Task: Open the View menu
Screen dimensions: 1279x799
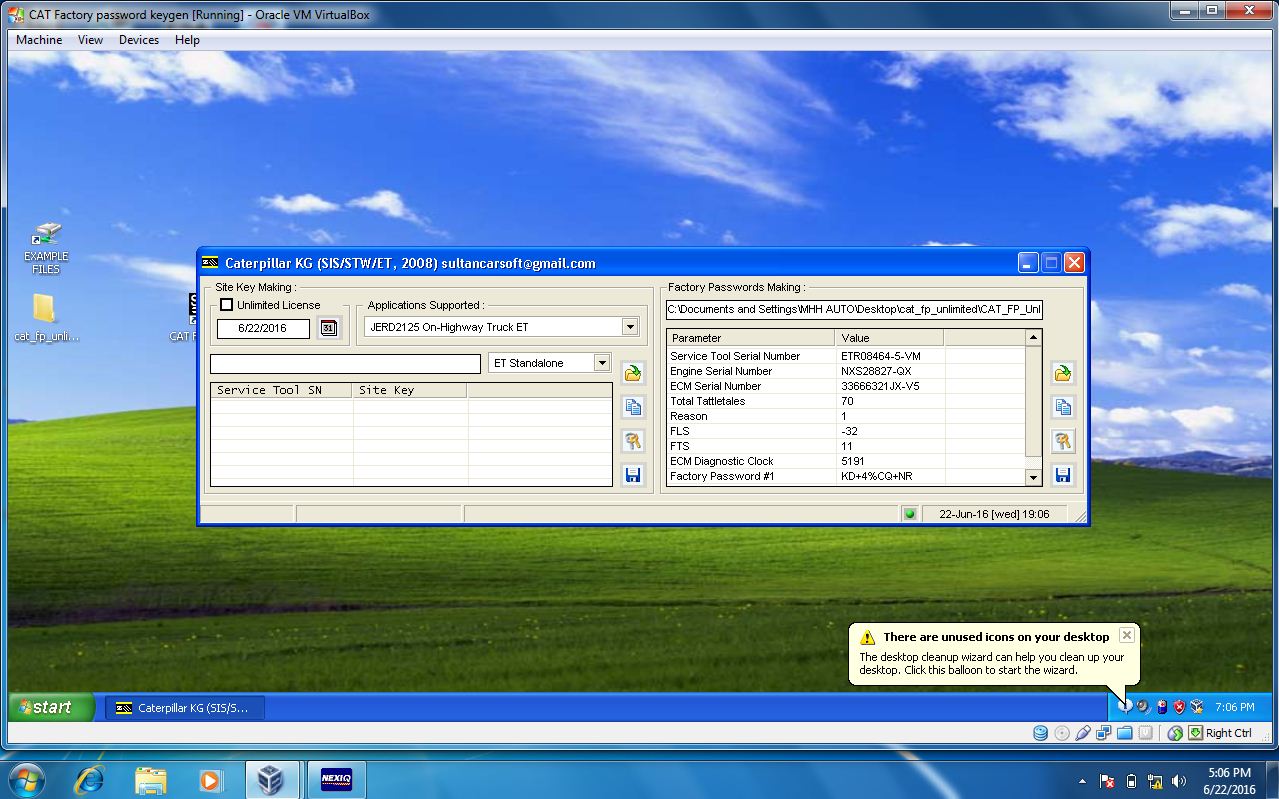Action: [90, 40]
